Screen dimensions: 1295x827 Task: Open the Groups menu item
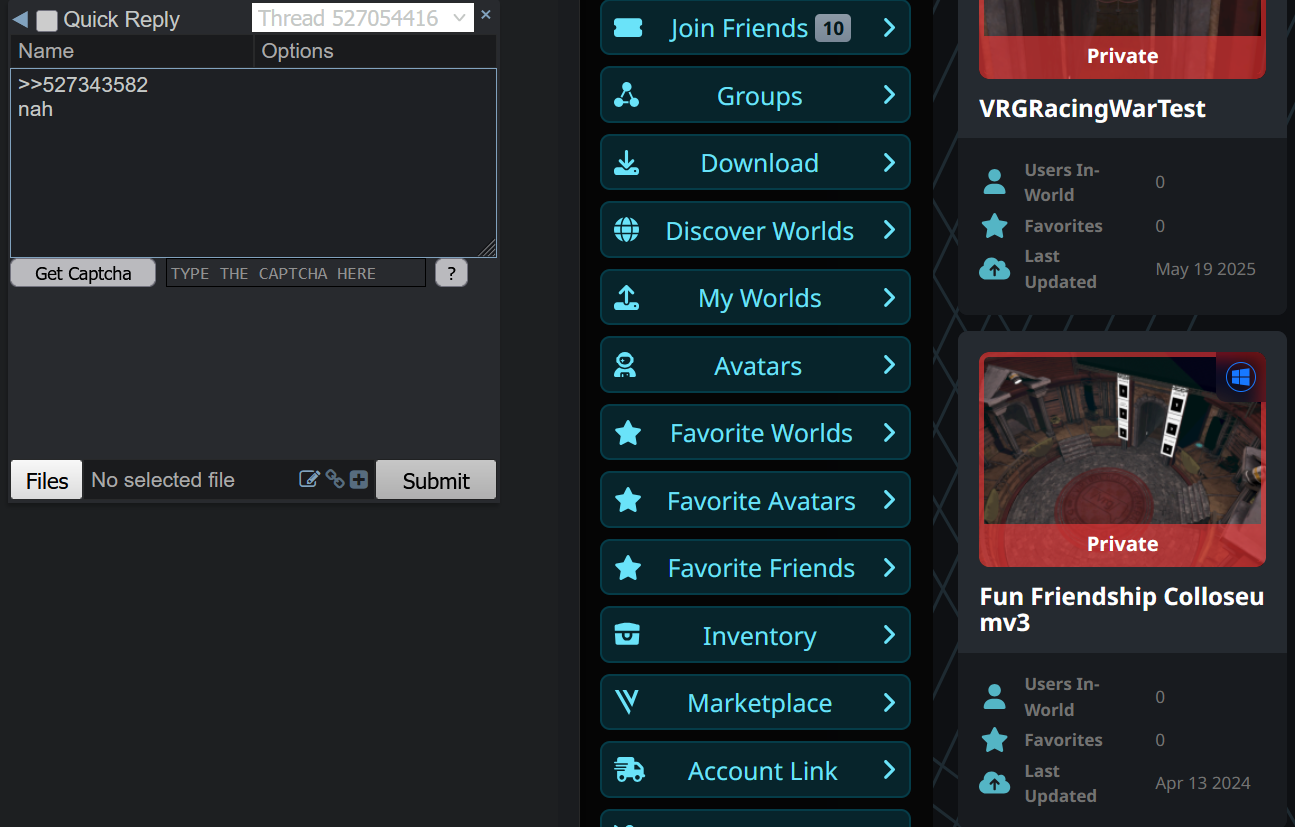click(x=755, y=95)
